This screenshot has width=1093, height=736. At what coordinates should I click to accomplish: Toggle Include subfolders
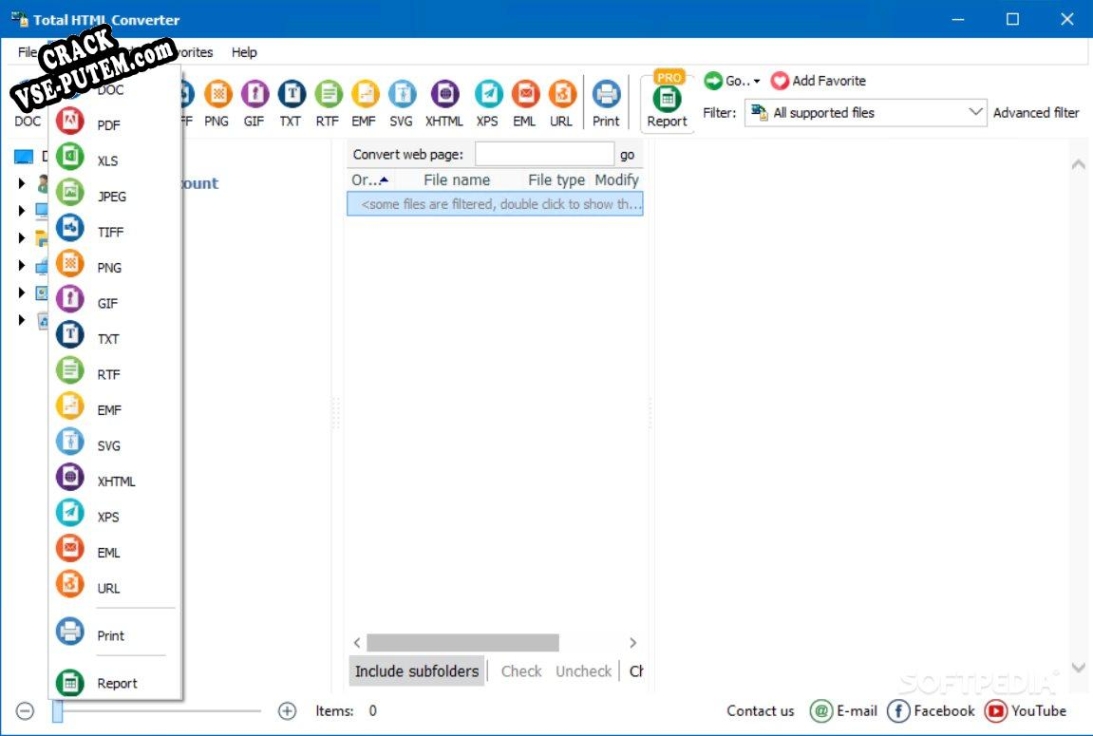pos(415,671)
